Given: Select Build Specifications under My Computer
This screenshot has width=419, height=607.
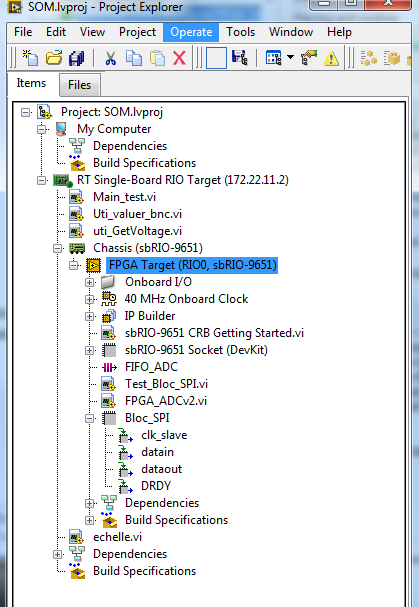Looking at the screenshot, I should click(144, 163).
